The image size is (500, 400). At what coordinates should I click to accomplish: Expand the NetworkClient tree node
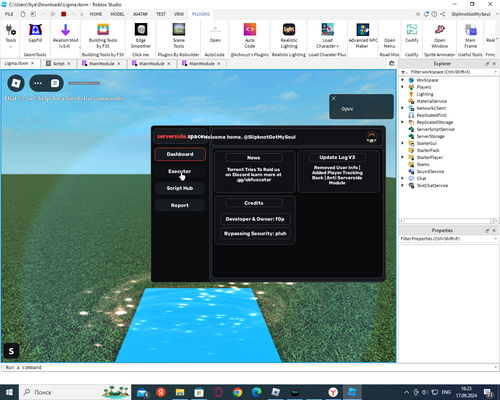point(402,108)
